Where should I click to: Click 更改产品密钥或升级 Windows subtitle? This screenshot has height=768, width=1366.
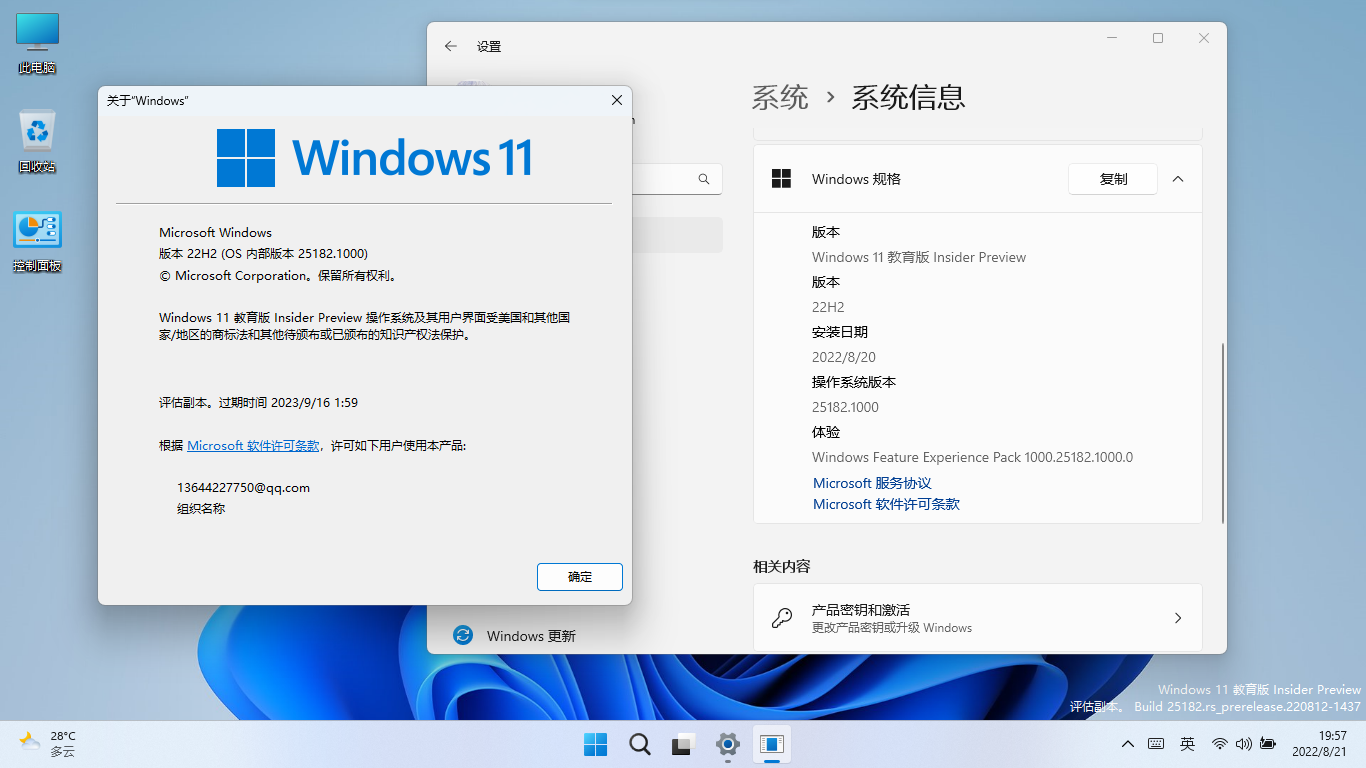[892, 628]
